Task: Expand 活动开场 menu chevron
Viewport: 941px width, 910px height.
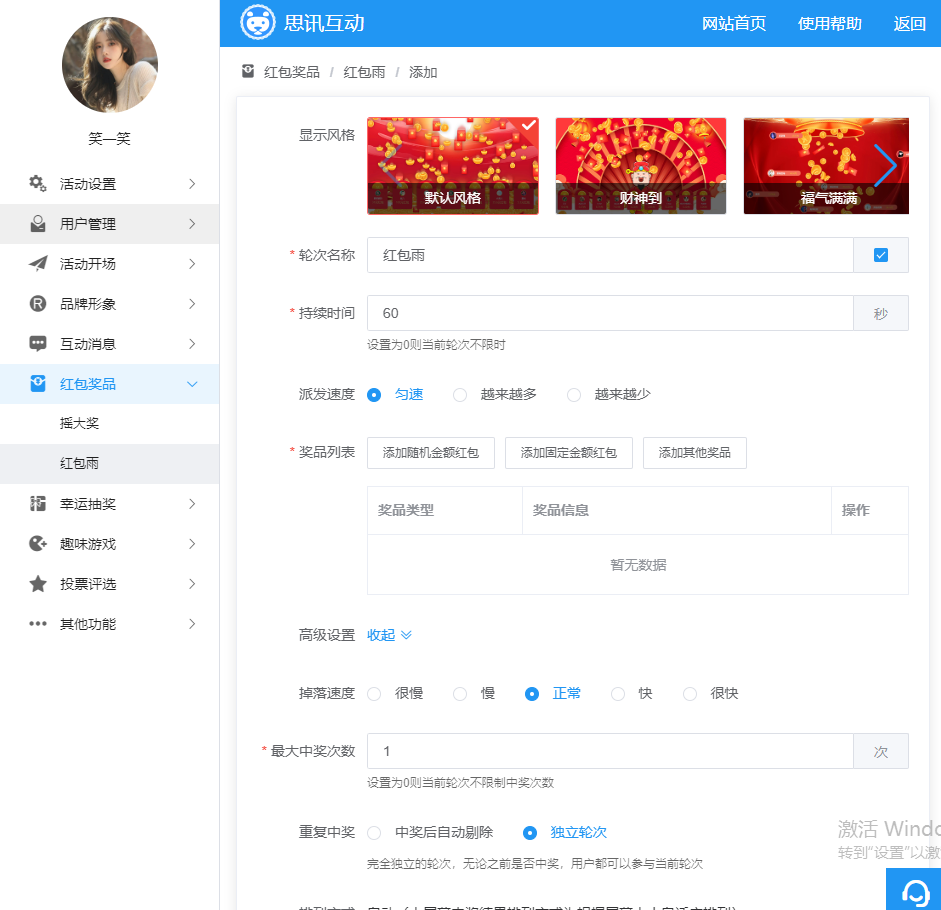Action: click(x=192, y=264)
